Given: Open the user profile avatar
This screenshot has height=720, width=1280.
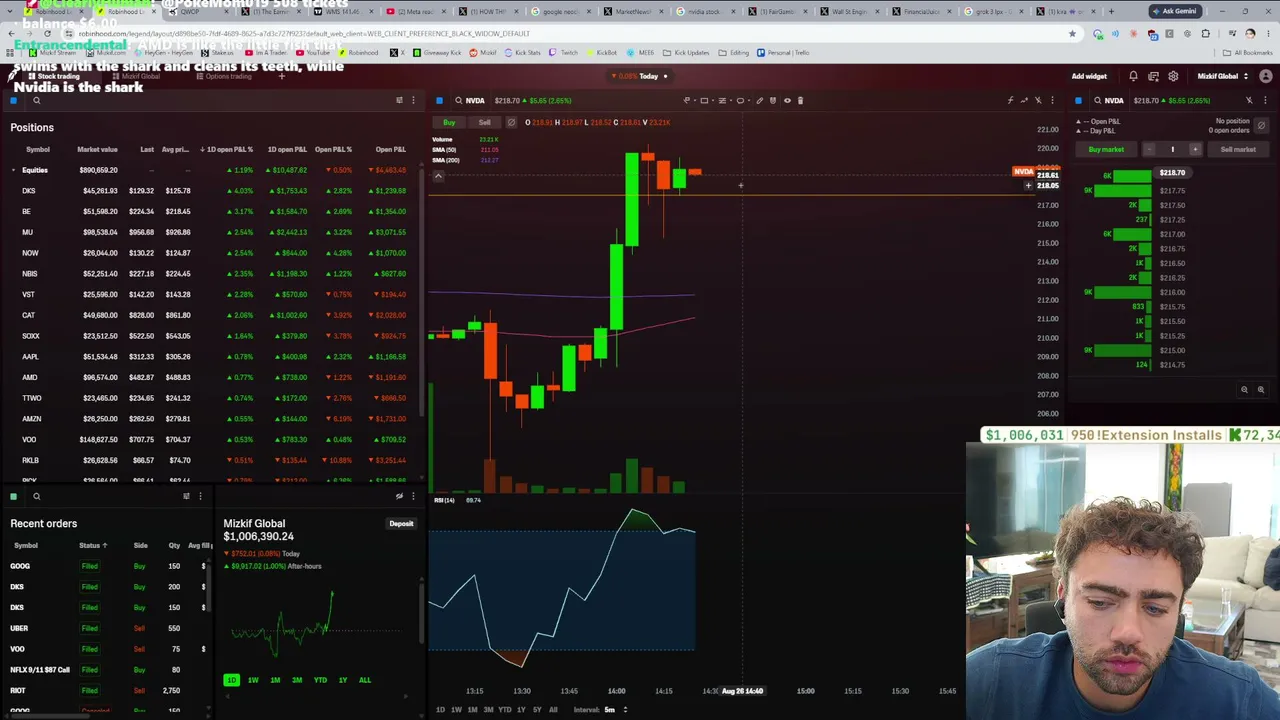Looking at the screenshot, I should (x=1265, y=76).
